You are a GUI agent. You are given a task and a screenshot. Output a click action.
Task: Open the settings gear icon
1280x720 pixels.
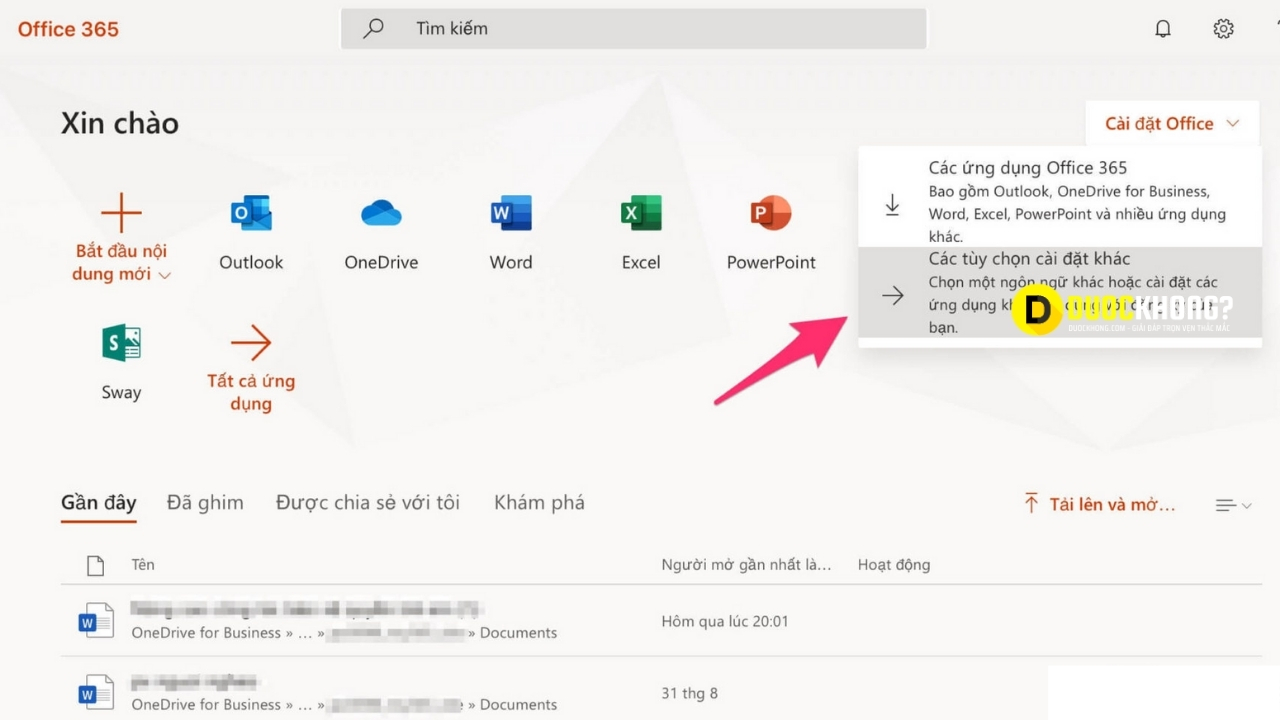1223,28
